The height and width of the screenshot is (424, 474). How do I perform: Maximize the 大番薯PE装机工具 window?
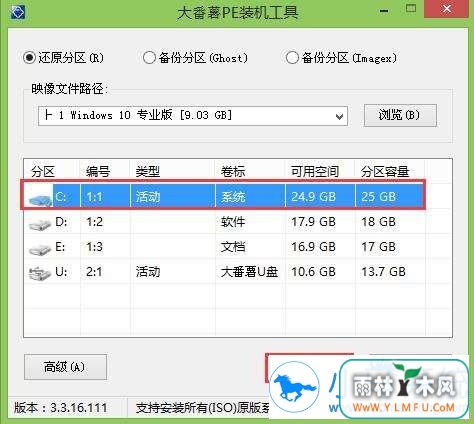pos(411,9)
